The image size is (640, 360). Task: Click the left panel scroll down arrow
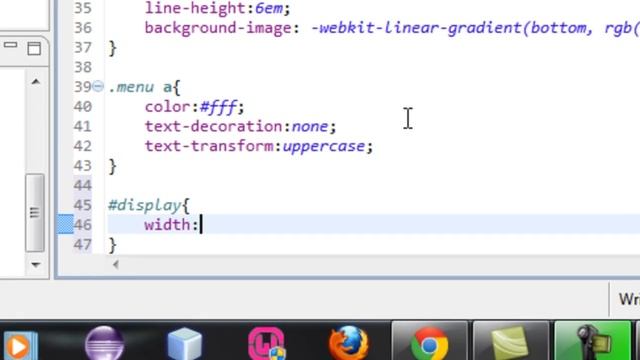tap(36, 264)
